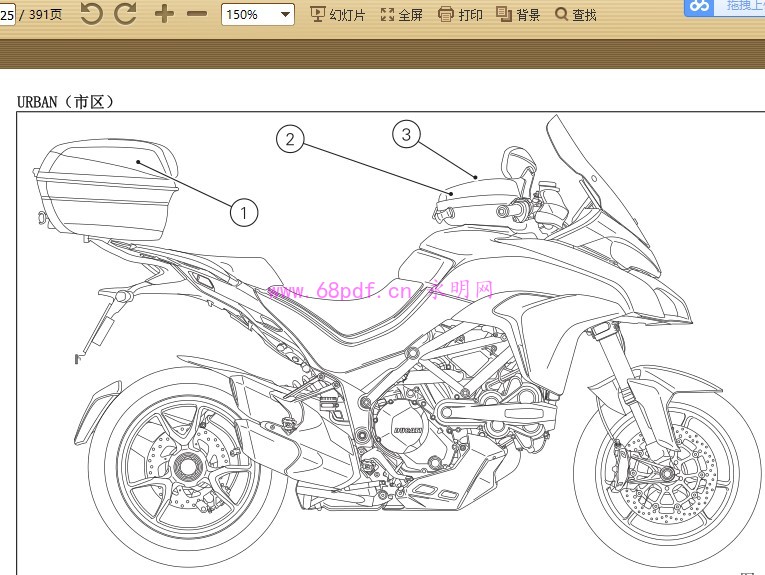The height and width of the screenshot is (575, 765).
Task: Change the background (背景)
Action: [x=518, y=14]
